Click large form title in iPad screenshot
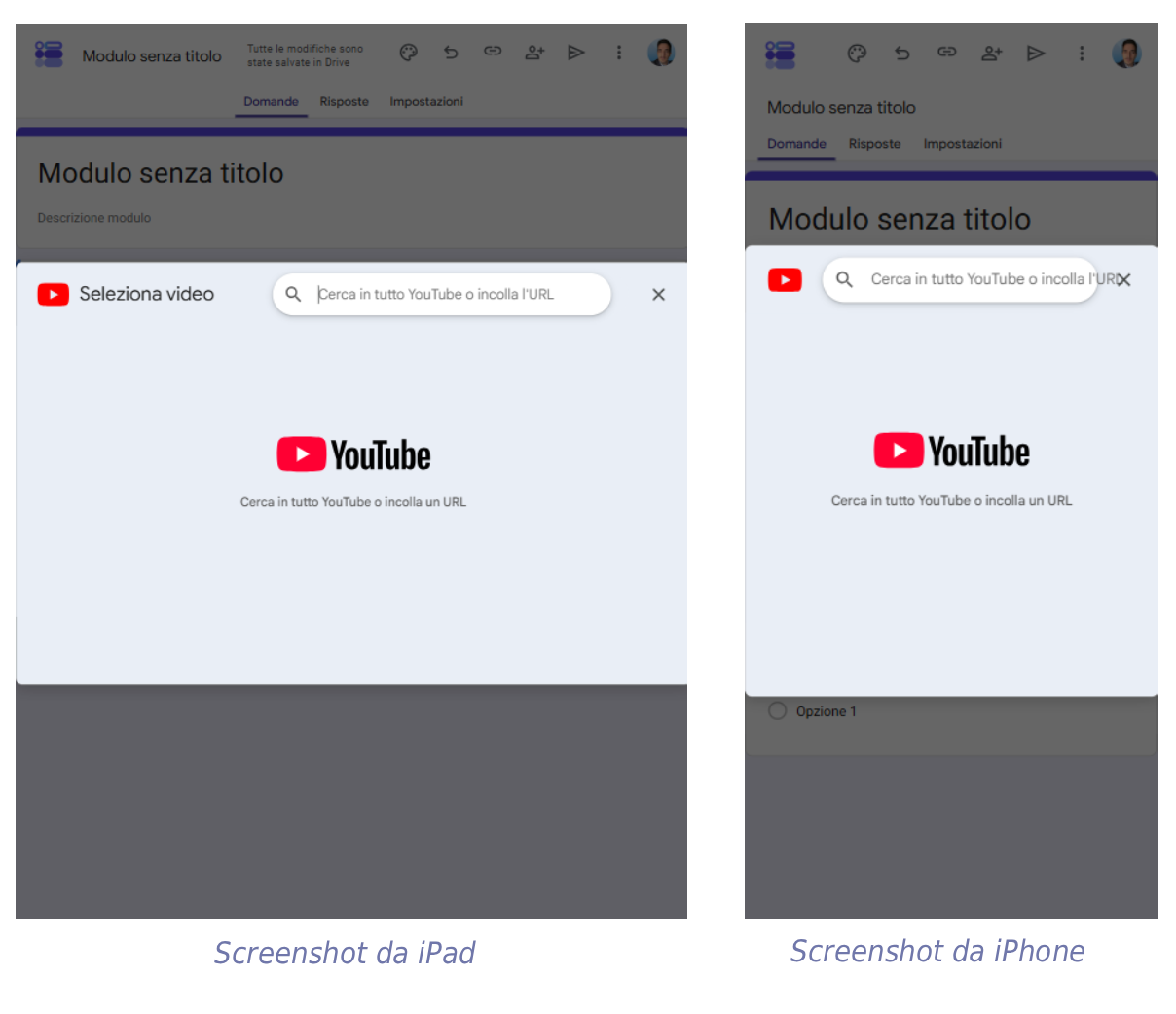Screen dimensions: 1176x1014 [x=161, y=173]
